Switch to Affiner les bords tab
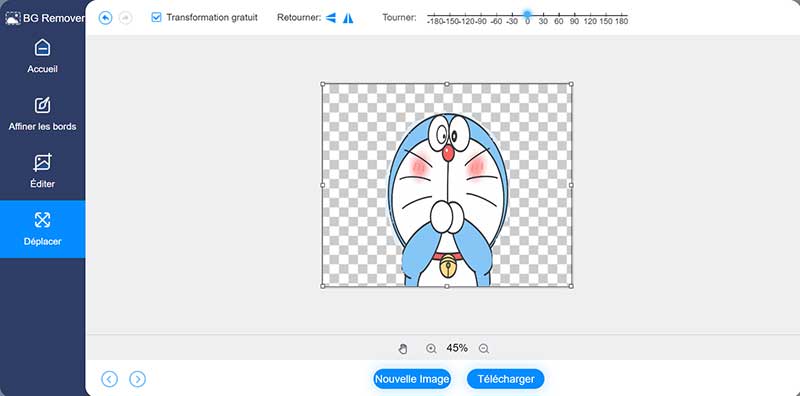800x396 pixels. [42, 114]
